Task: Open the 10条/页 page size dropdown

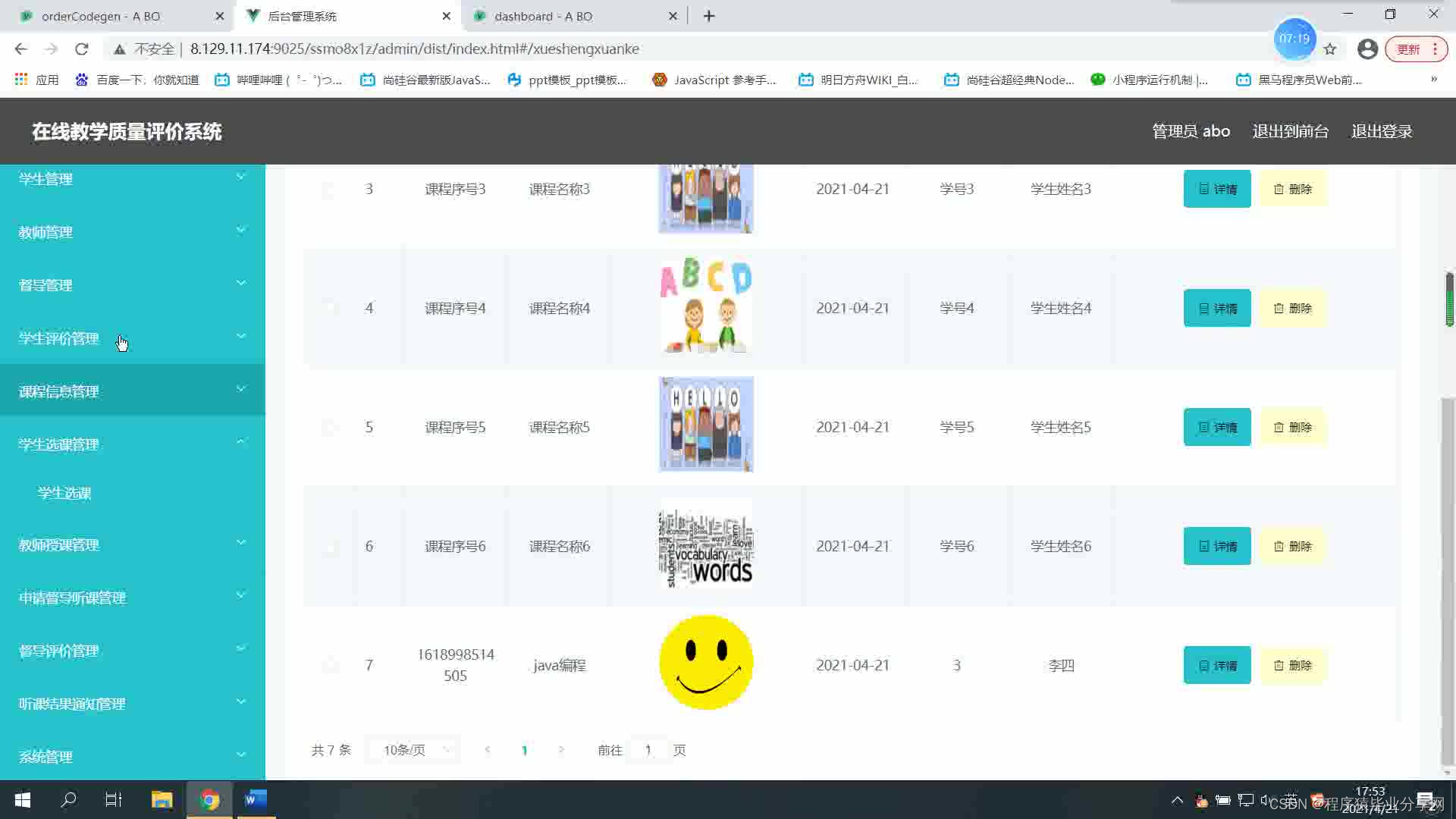Action: (x=414, y=750)
